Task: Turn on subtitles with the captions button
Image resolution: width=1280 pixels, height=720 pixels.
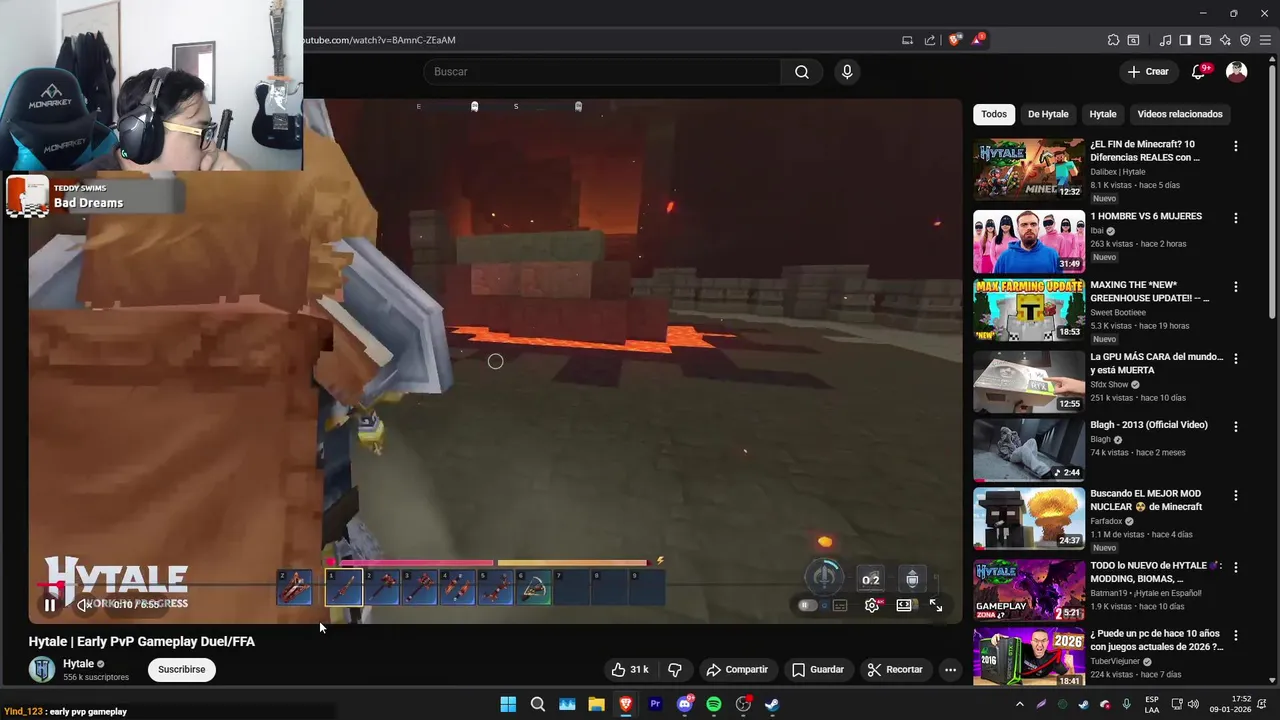Action: (840, 605)
